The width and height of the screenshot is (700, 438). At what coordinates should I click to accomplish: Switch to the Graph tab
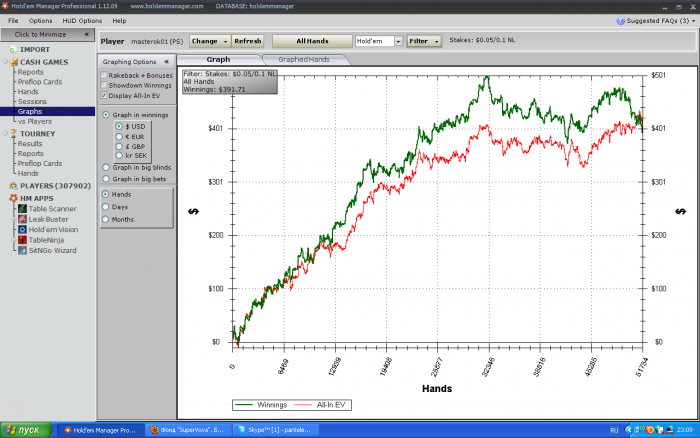click(x=218, y=59)
